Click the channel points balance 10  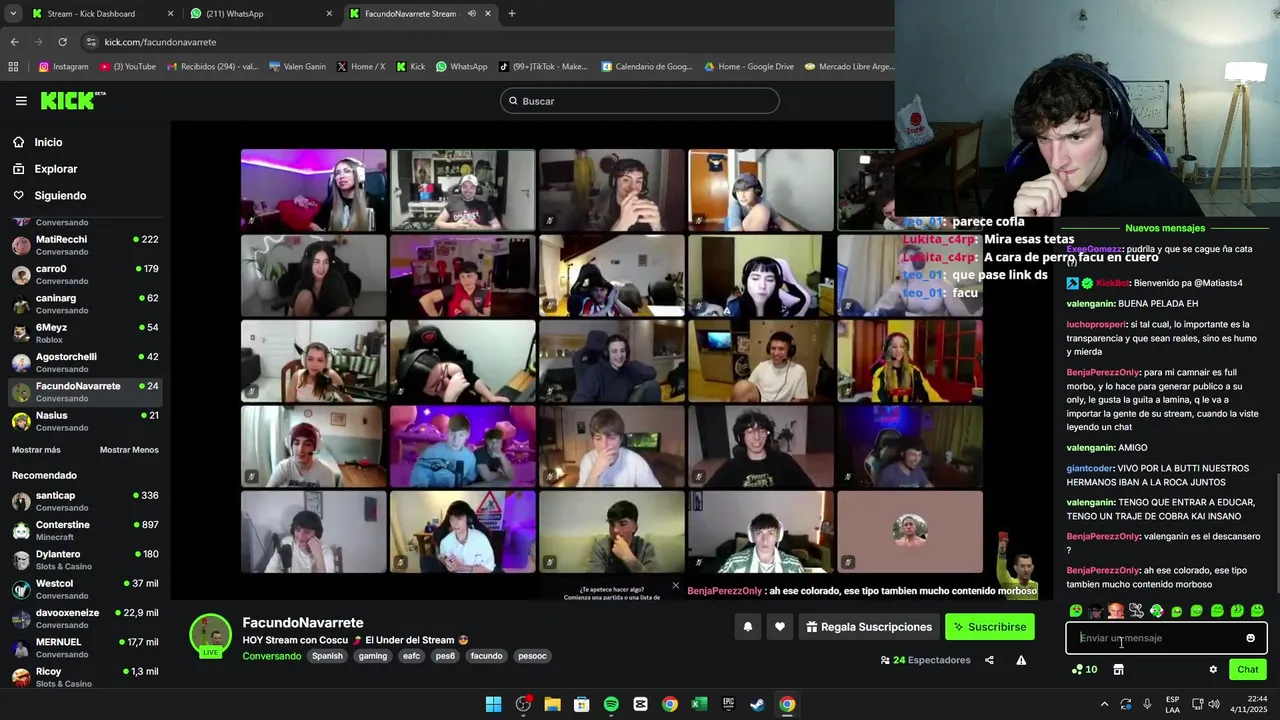click(x=1084, y=670)
